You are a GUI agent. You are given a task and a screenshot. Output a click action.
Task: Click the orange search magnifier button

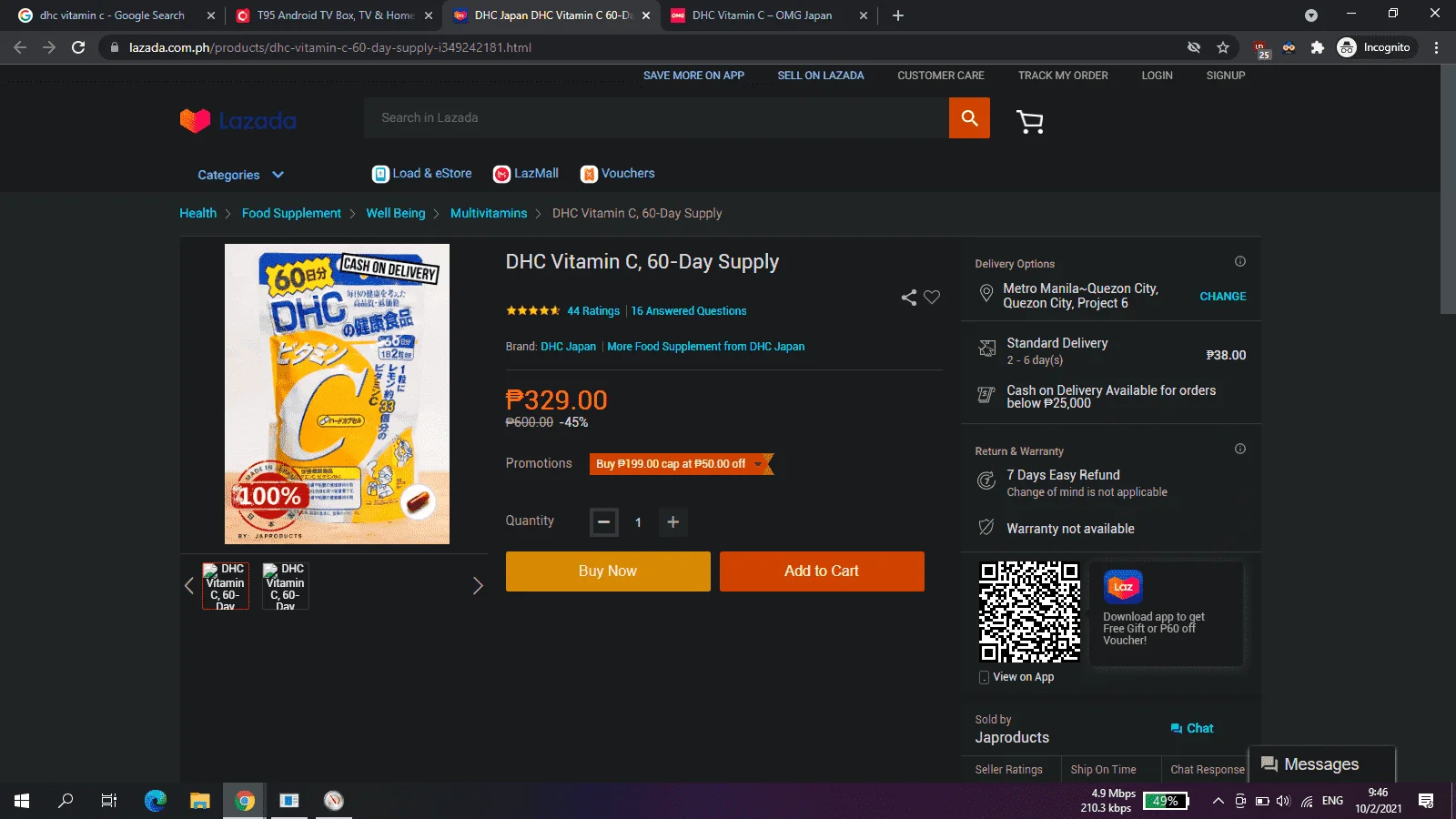click(x=969, y=118)
